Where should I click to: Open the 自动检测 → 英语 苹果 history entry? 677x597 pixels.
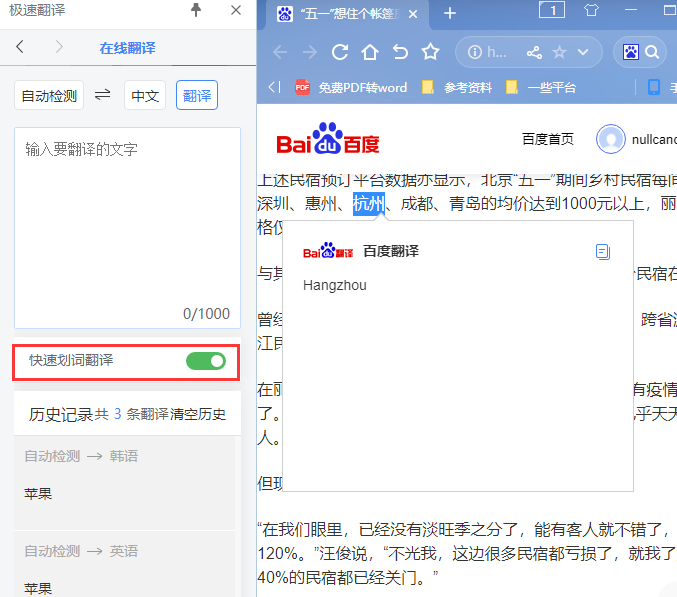[x=124, y=565]
